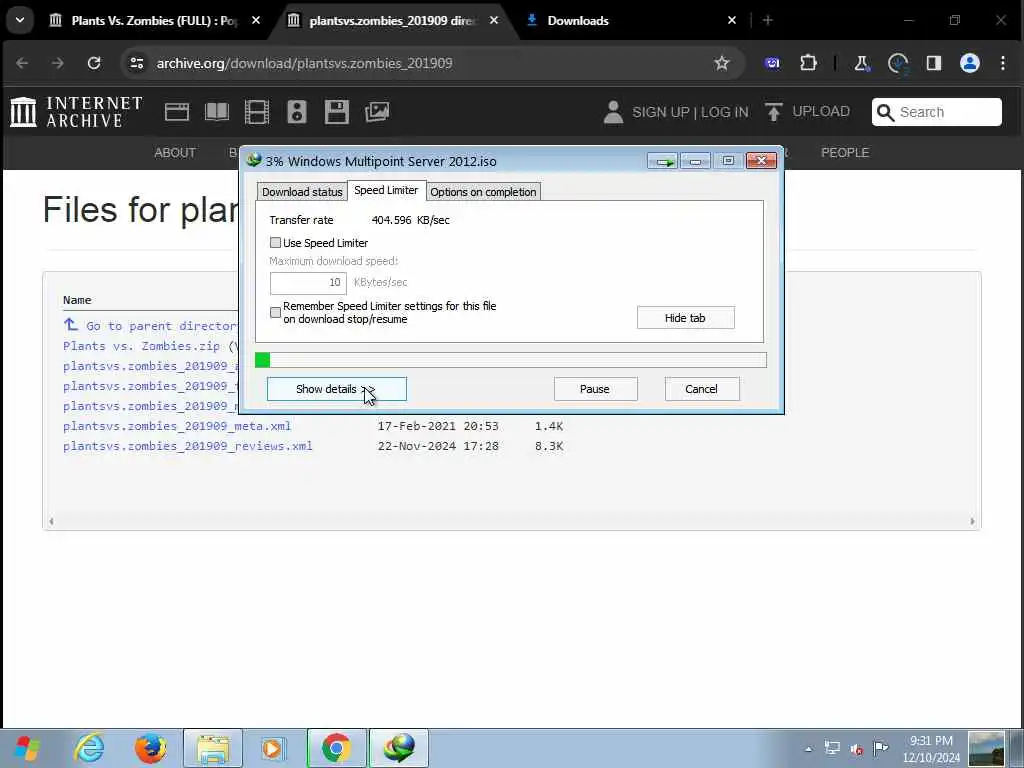Click the Internet Archive Search field

[x=937, y=112]
